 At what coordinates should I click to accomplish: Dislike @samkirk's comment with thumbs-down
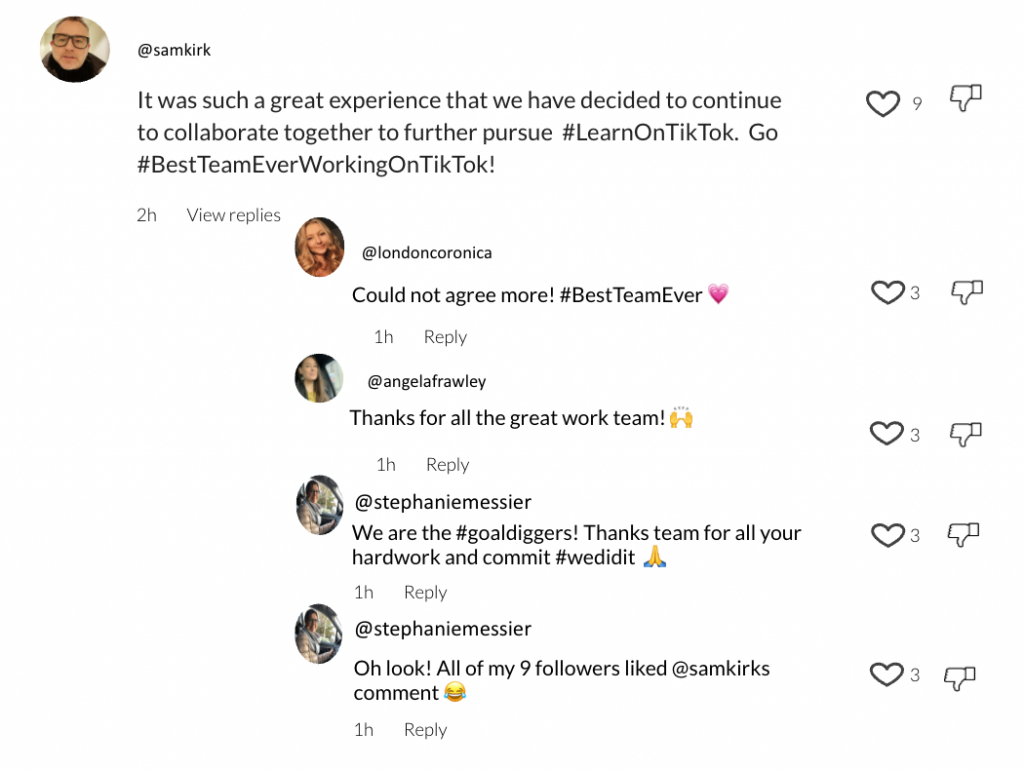point(964,98)
